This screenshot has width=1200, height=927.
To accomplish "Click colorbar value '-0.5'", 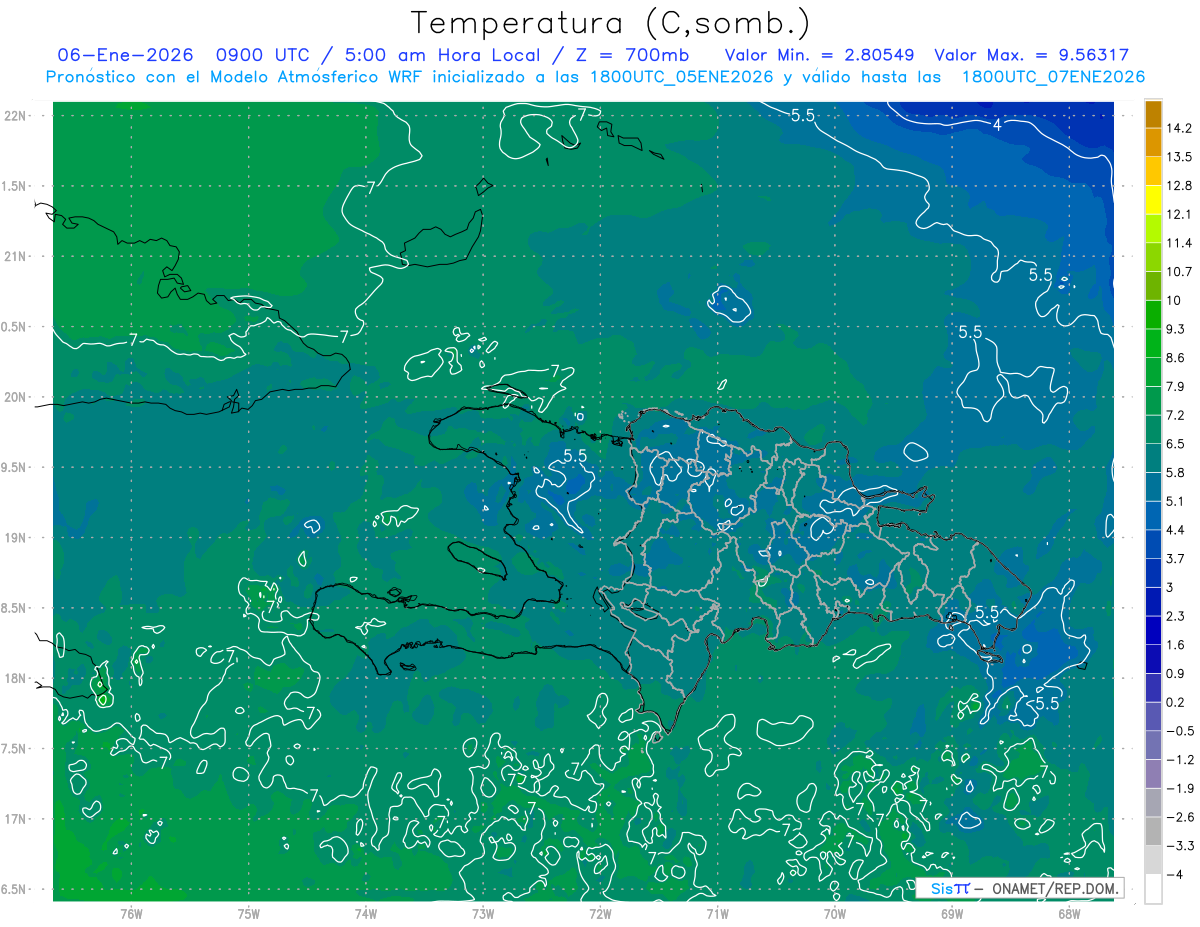I will point(1180,732).
